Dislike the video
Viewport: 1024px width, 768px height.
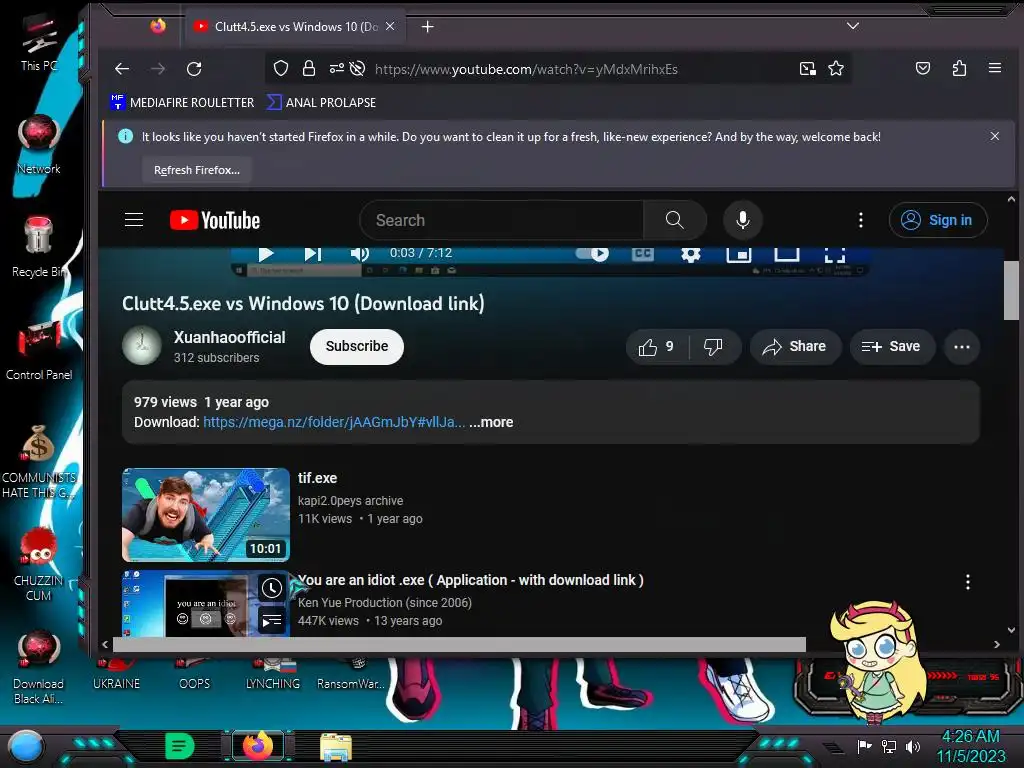[713, 347]
